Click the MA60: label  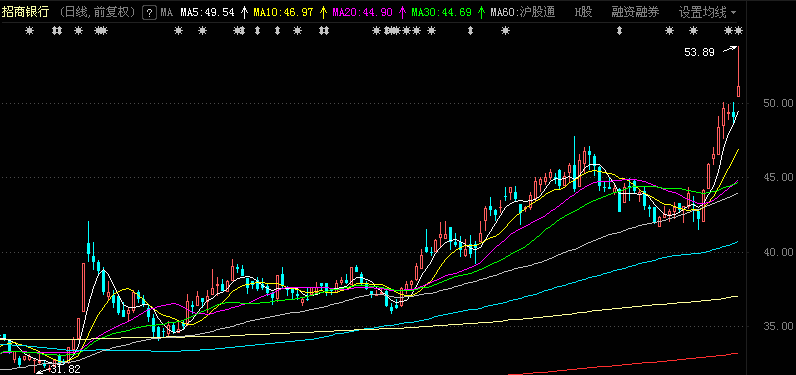coord(506,12)
